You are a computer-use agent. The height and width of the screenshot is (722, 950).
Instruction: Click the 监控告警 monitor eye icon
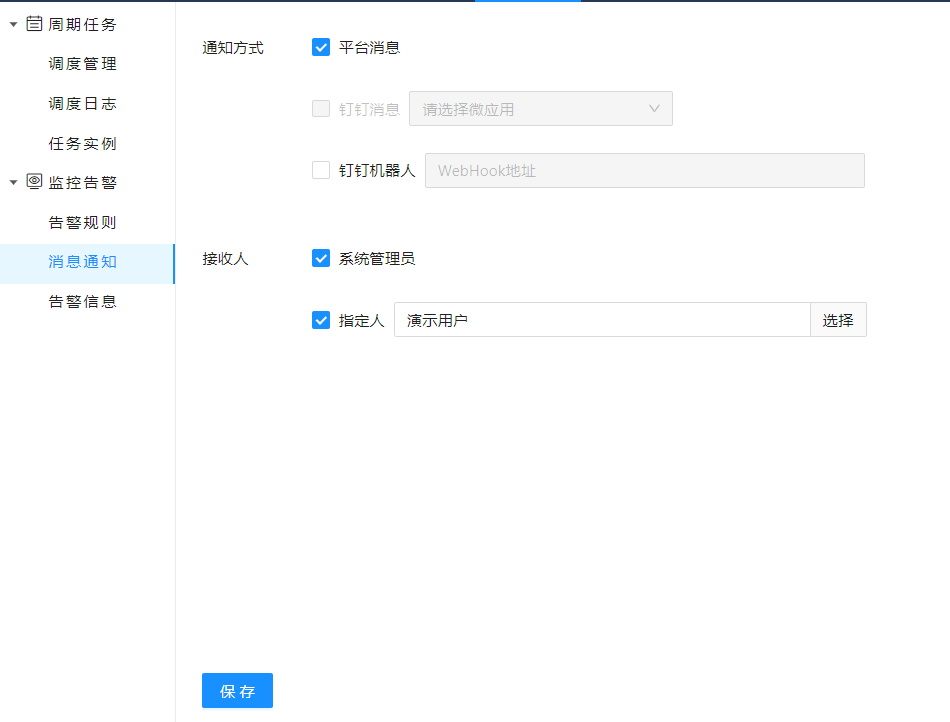(x=34, y=182)
